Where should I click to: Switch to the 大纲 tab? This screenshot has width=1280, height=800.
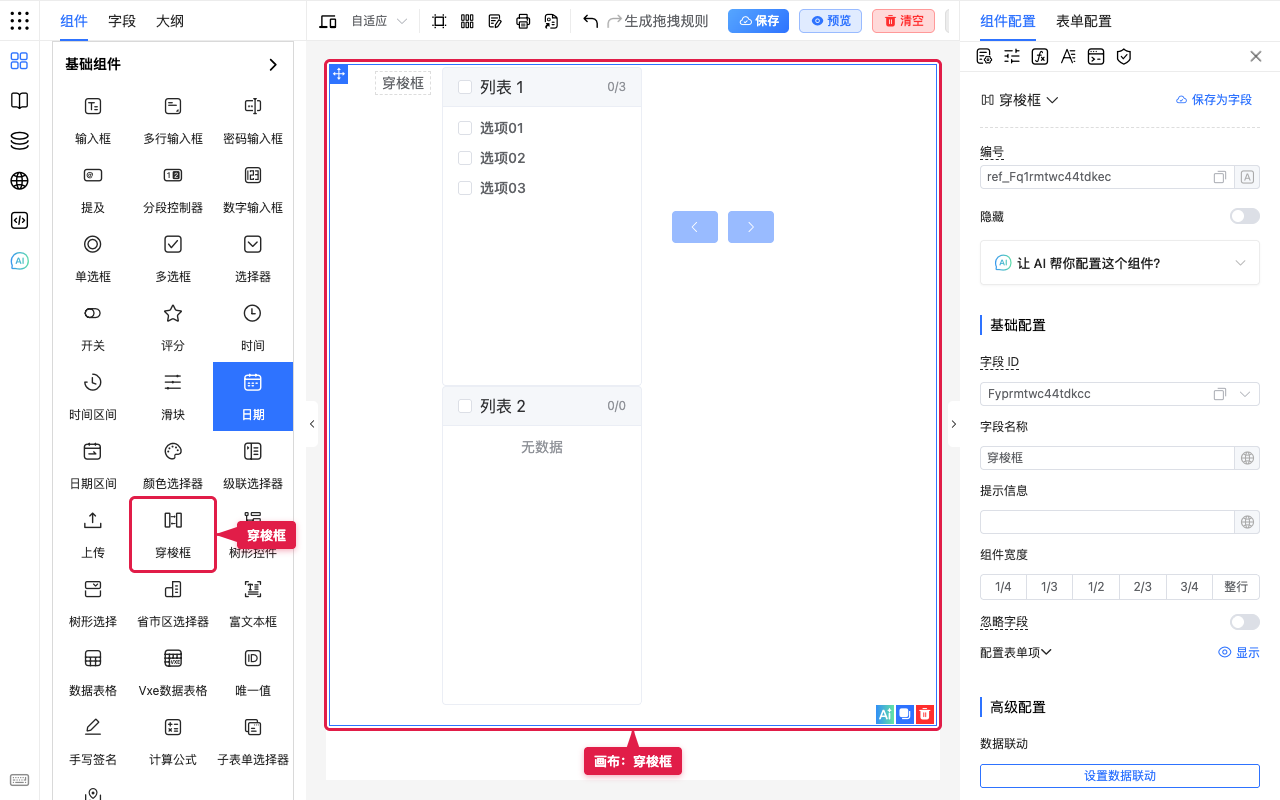170,21
